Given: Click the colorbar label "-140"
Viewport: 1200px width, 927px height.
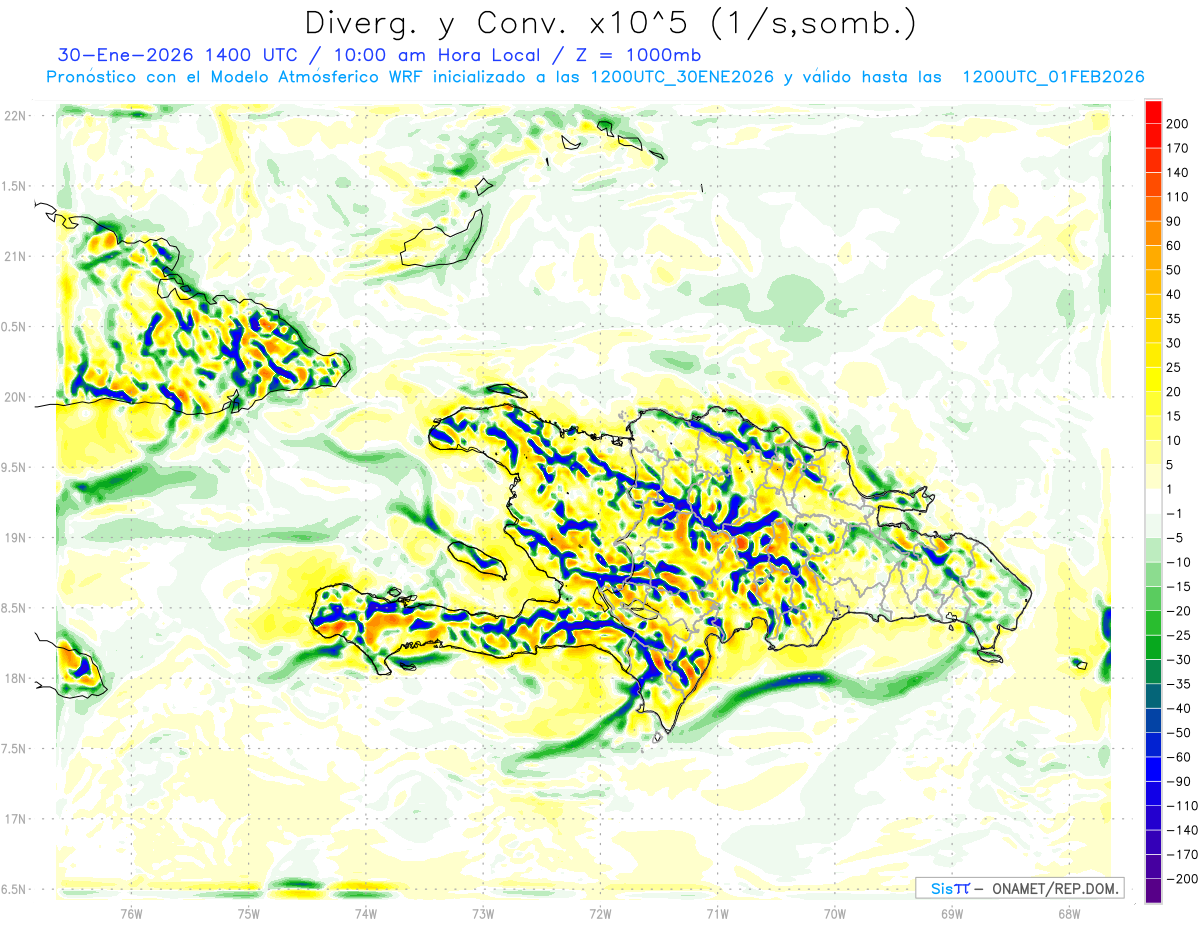Looking at the screenshot, I should pos(1182,830).
